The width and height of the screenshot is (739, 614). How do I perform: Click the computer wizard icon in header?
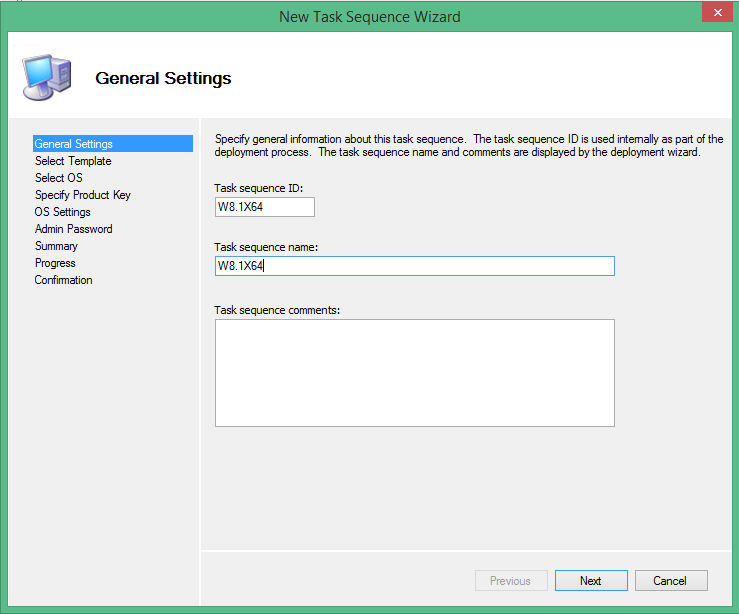[x=45, y=74]
